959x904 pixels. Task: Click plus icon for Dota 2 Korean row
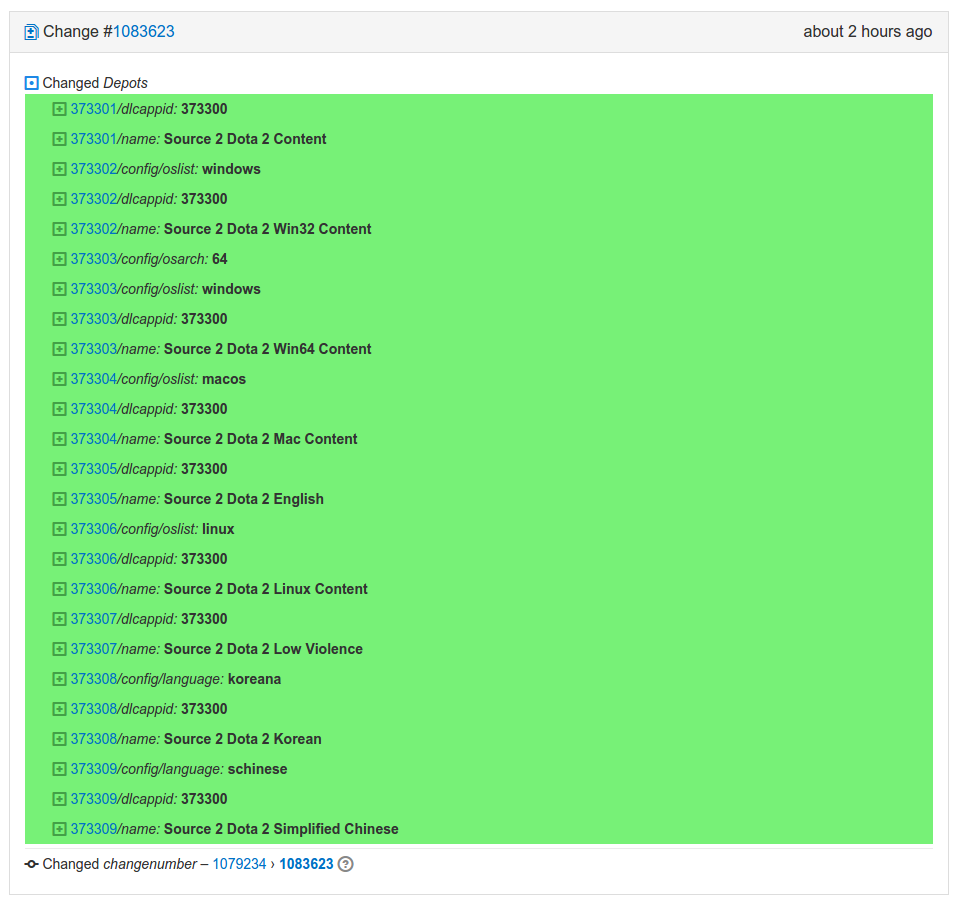[x=59, y=739]
